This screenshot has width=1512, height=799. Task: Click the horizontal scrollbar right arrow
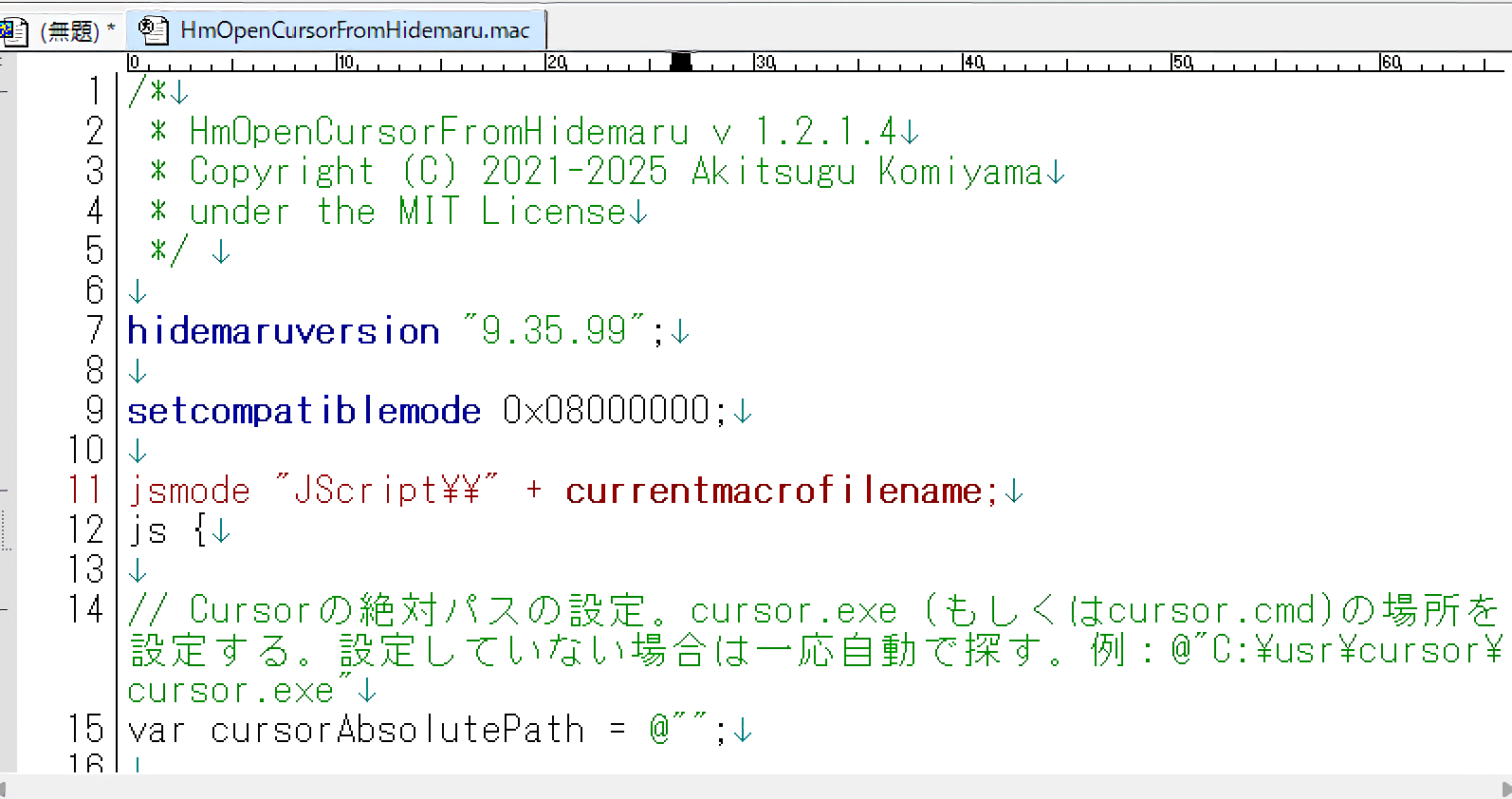(1504, 789)
